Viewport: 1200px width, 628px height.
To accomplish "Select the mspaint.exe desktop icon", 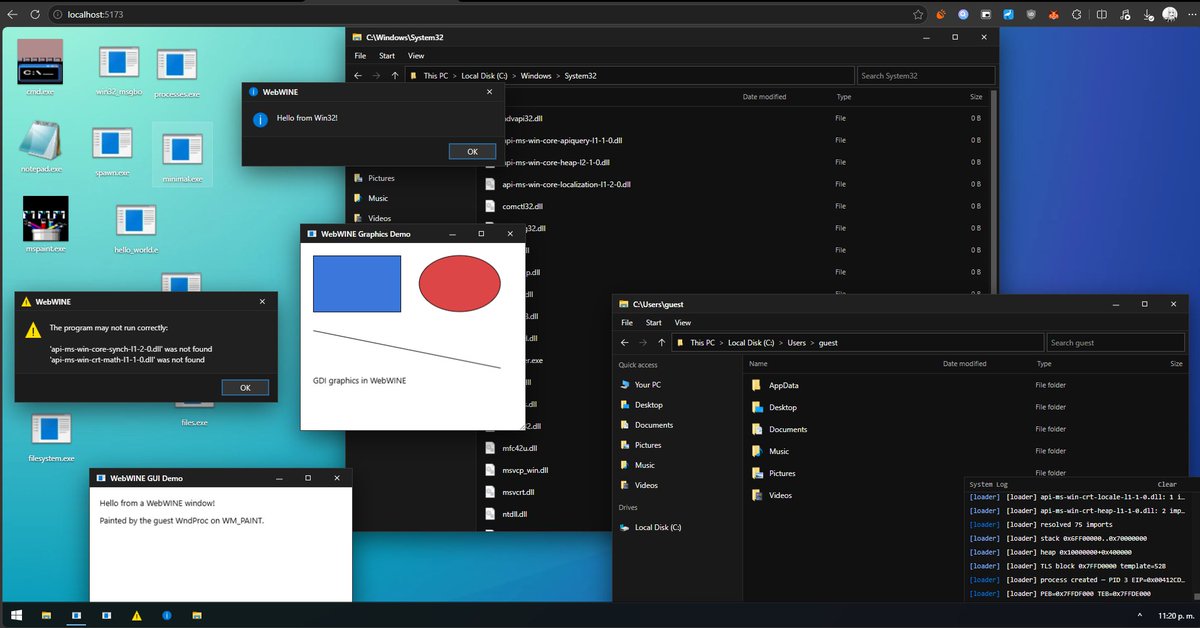I will 45,225.
